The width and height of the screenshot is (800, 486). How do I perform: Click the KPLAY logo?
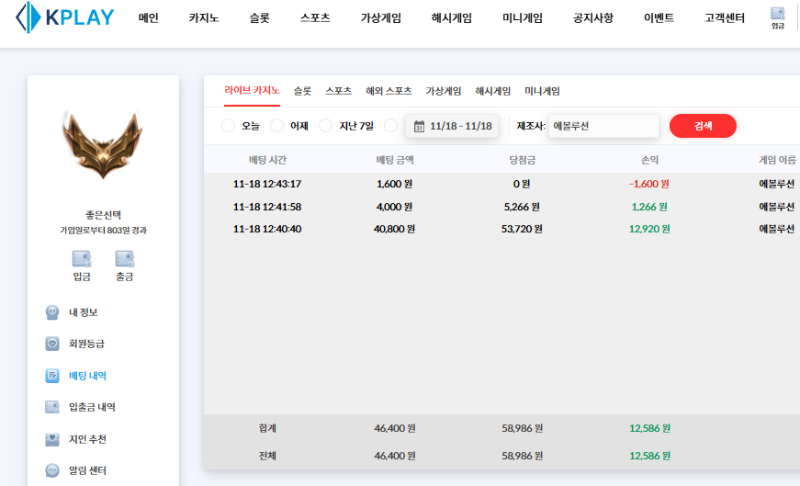click(65, 17)
